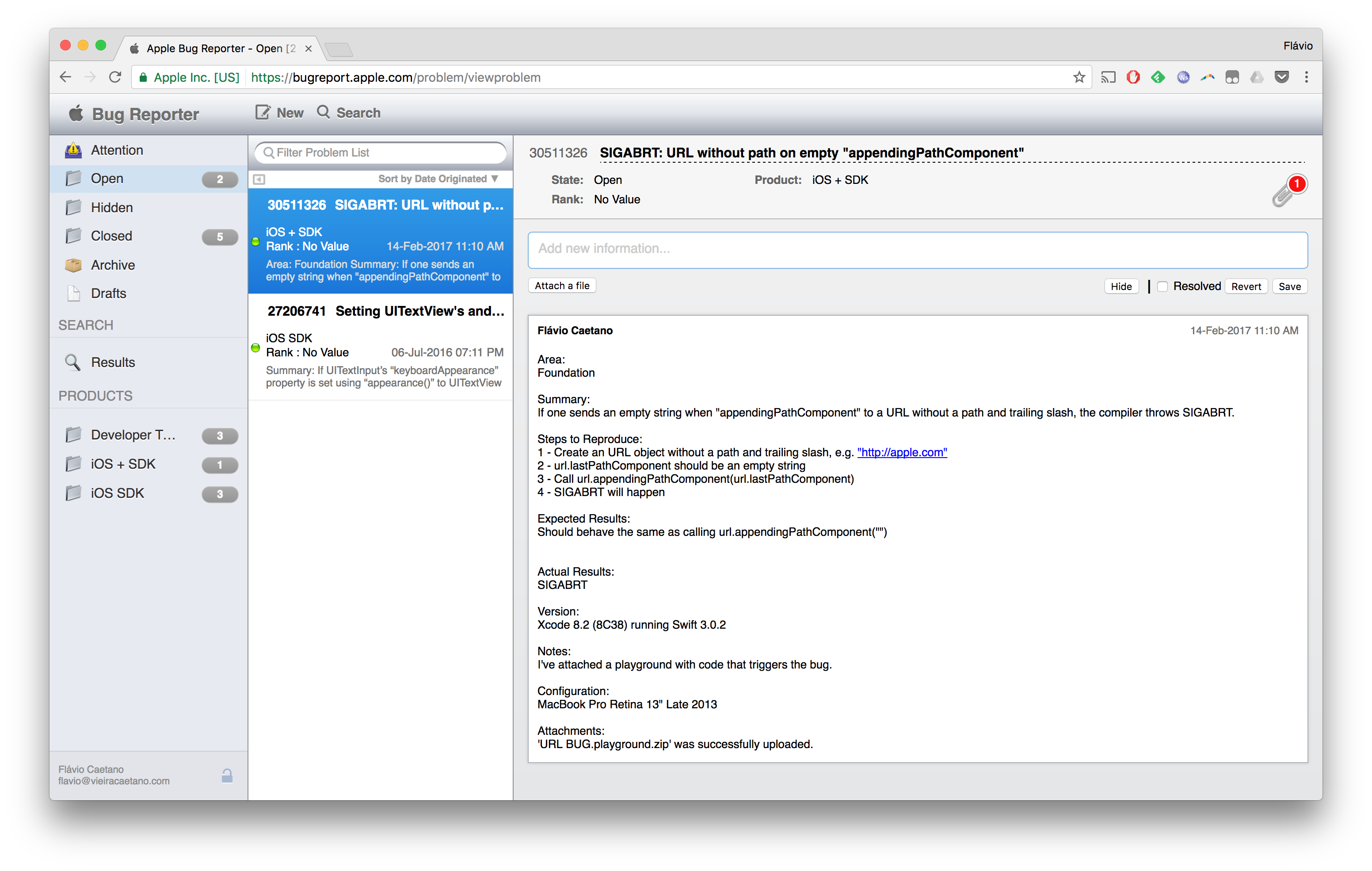Screen dimensions: 1372x871
Task: Open Search in the toolbar
Action: [349, 113]
